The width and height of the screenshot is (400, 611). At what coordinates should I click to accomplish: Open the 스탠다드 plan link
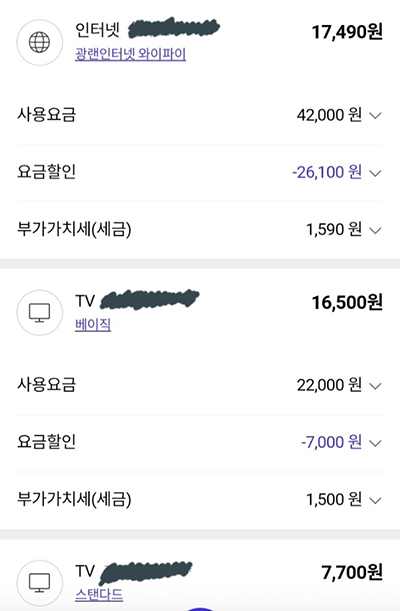[x=99, y=595]
